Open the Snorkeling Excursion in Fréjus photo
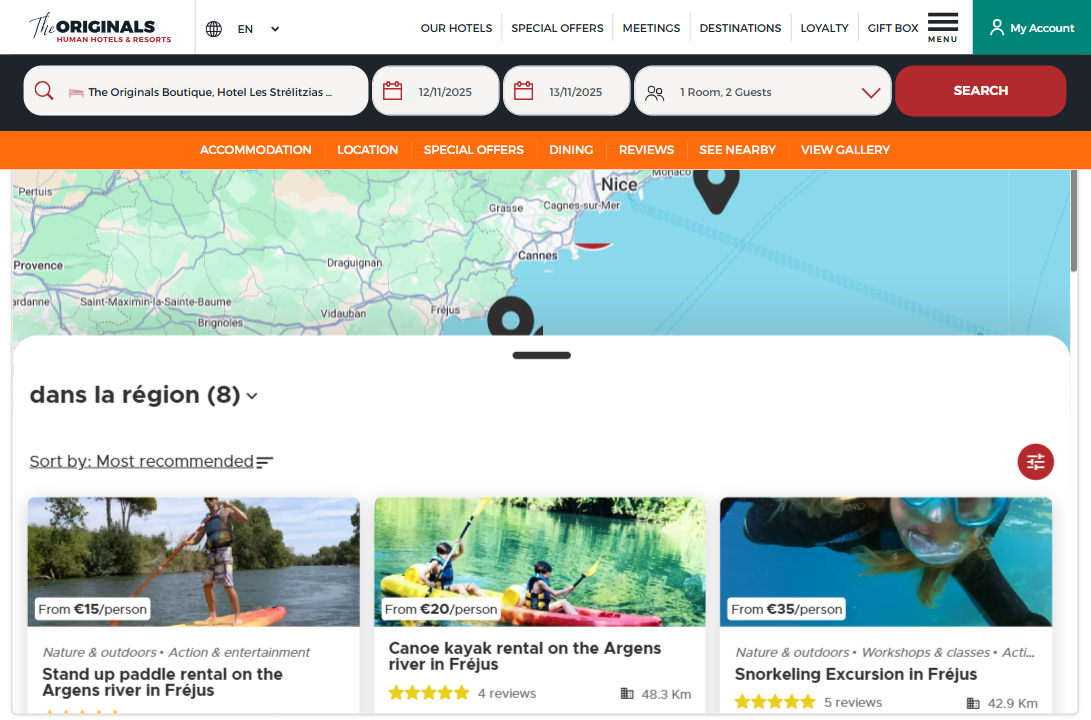This screenshot has width=1091, height=720. [885, 560]
